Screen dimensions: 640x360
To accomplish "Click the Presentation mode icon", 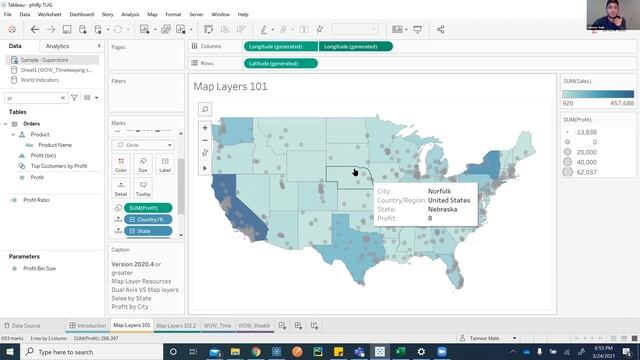I will coord(418,29).
